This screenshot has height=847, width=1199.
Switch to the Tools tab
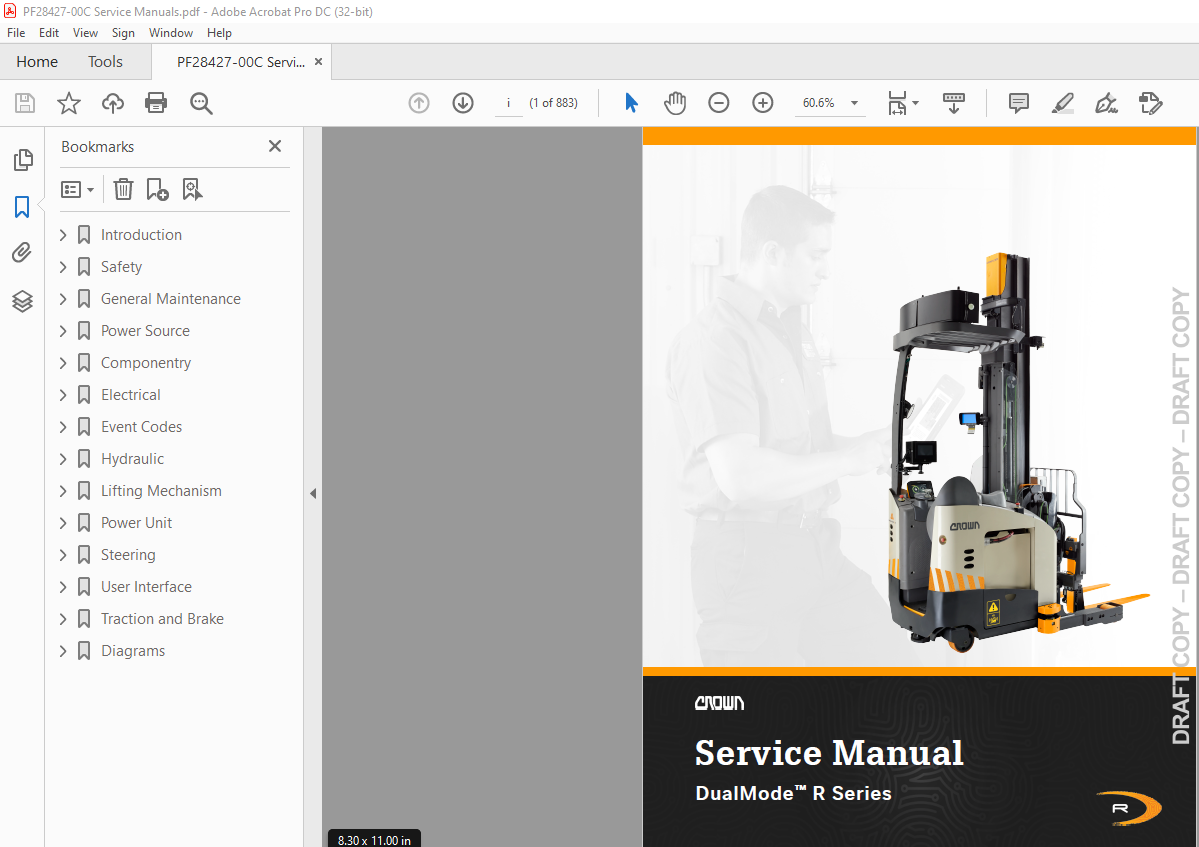105,62
